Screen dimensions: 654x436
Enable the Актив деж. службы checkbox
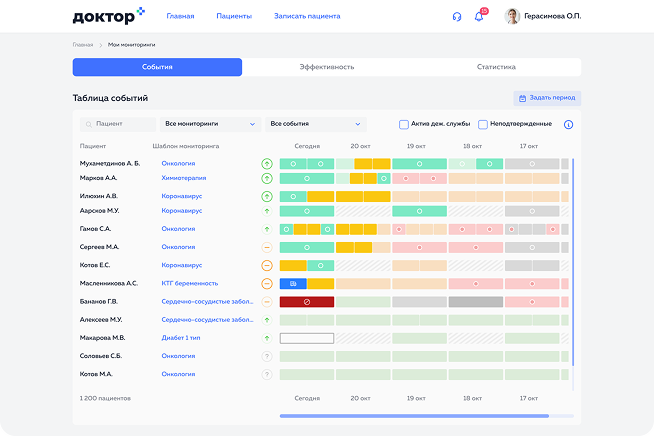click(x=404, y=125)
